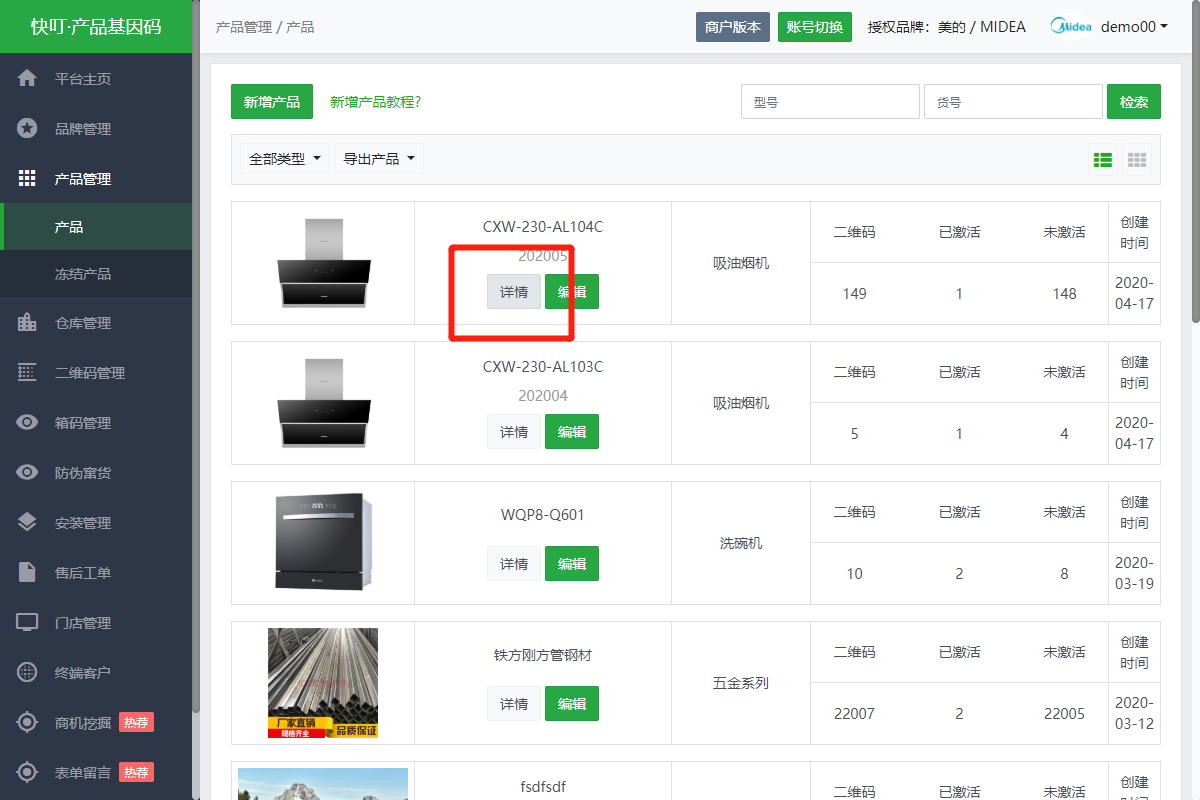Focus the 货号 search input

(x=1013, y=102)
